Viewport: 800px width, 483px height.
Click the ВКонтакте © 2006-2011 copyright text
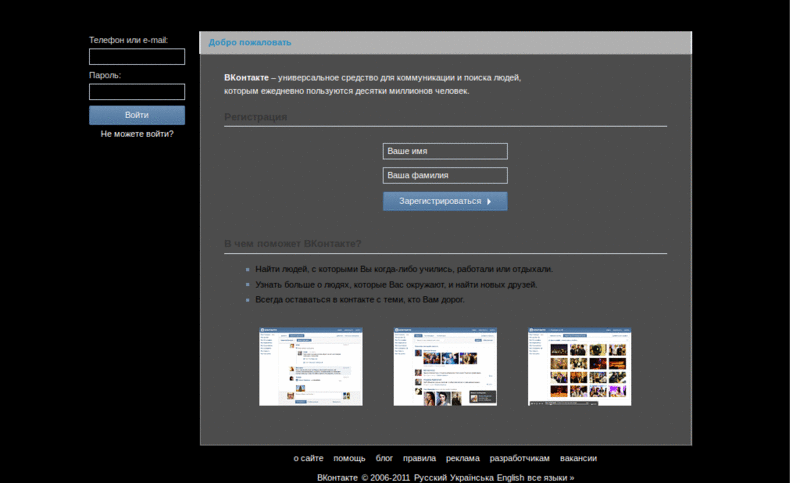tap(364, 478)
